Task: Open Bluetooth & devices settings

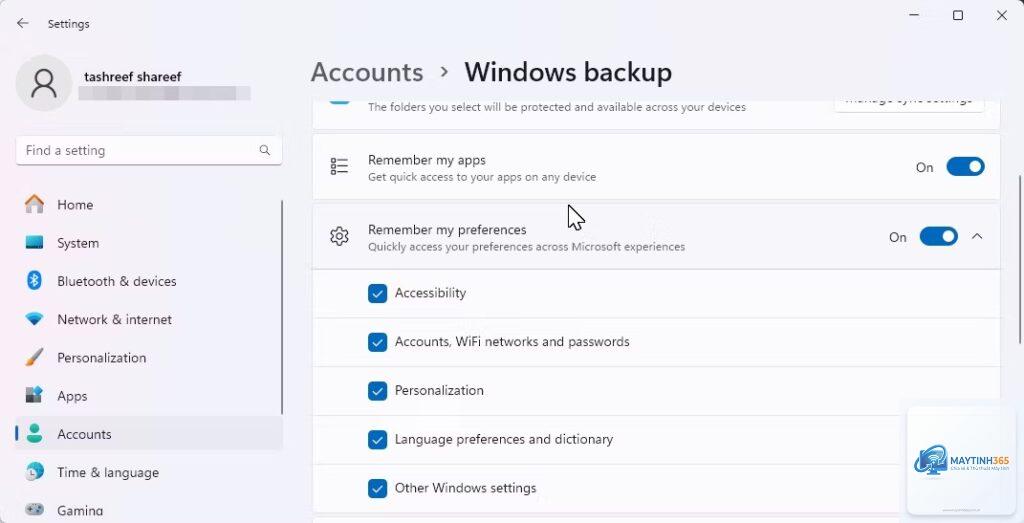Action: [149, 281]
